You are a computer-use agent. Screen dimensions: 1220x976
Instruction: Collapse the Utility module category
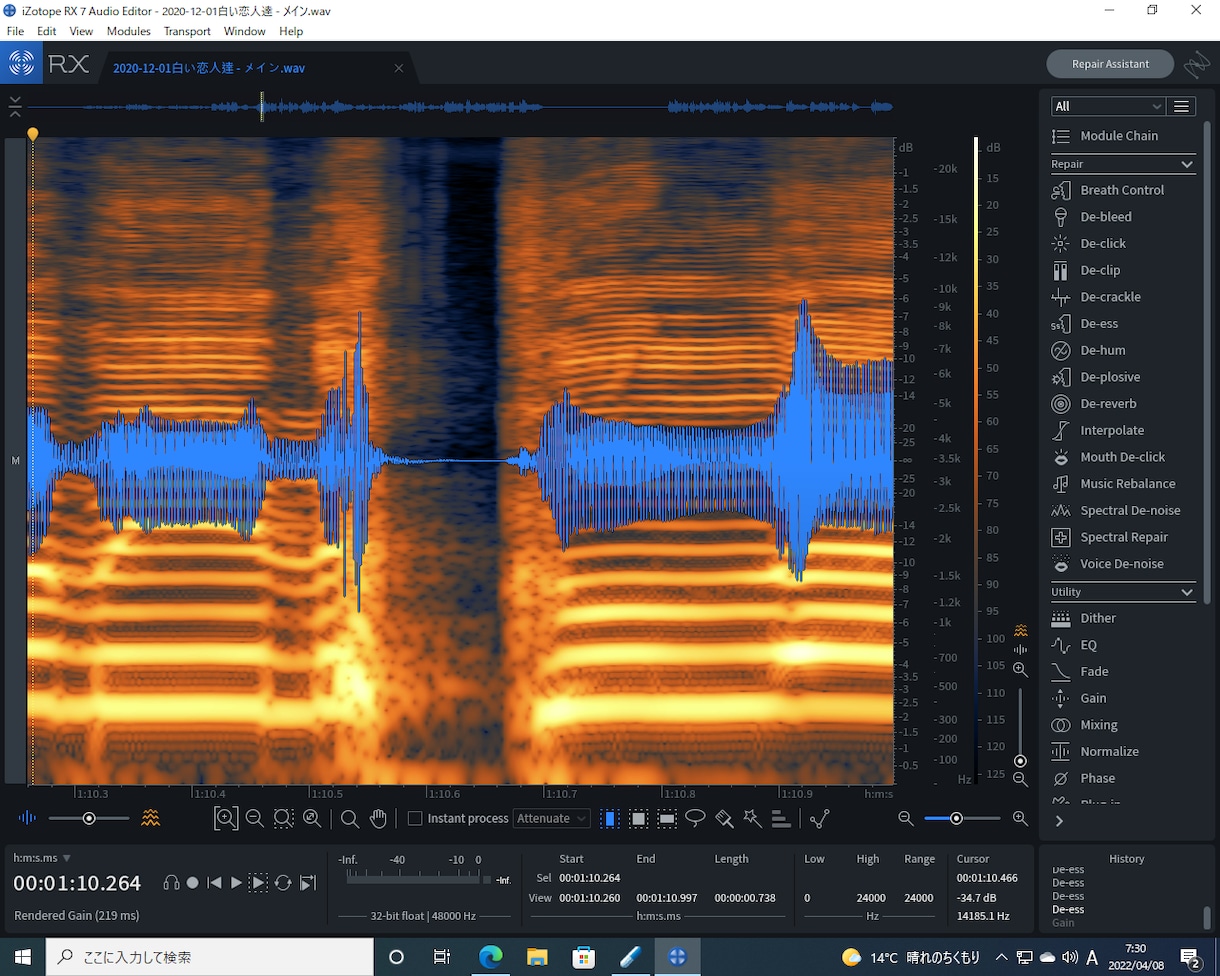(x=1187, y=592)
